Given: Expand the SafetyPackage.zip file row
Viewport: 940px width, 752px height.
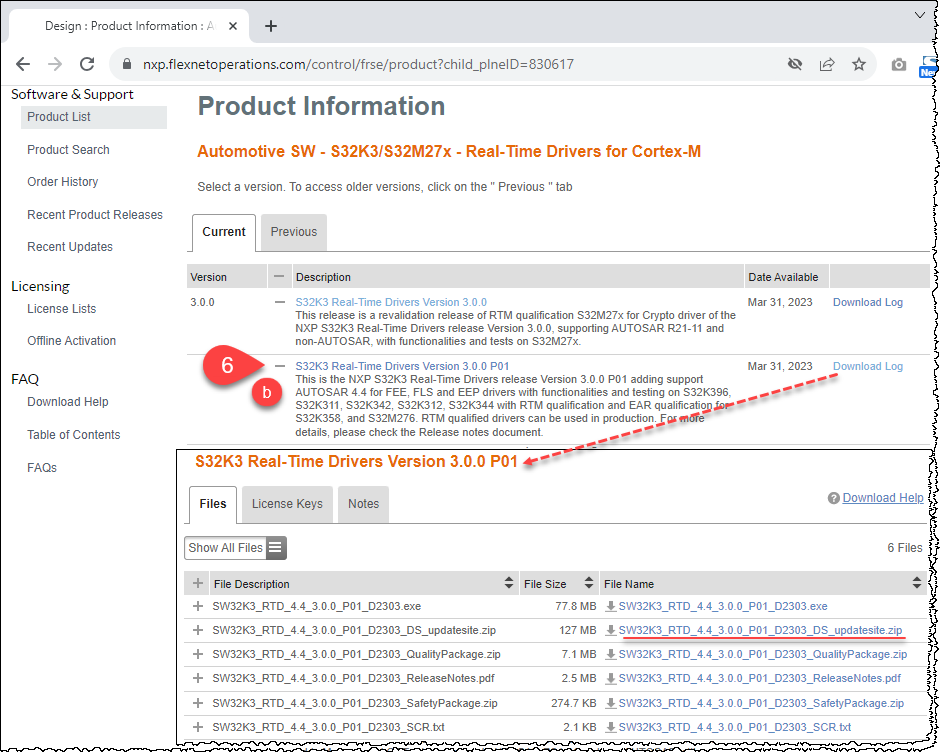Looking at the screenshot, I should pos(197,703).
